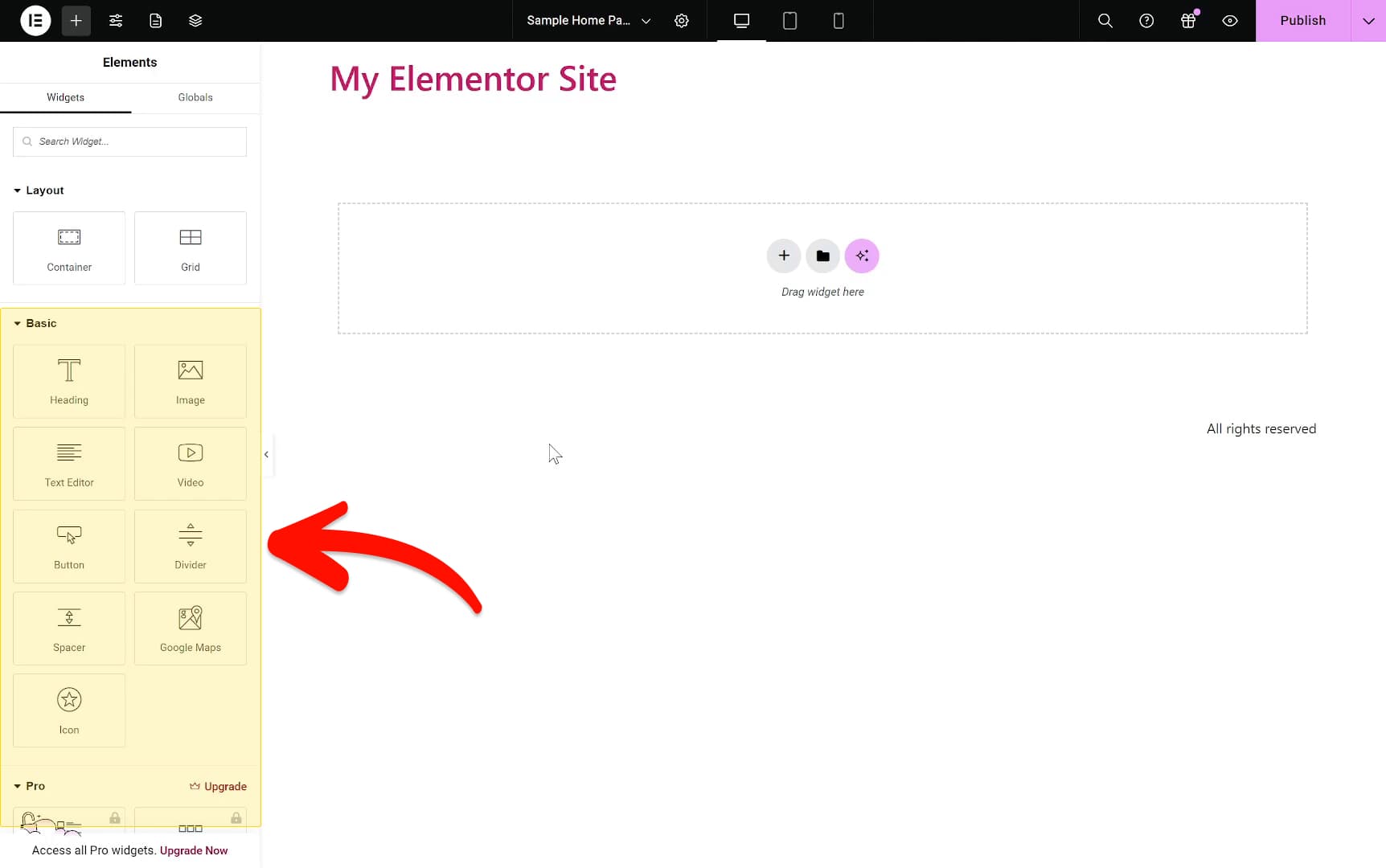Switch to mobile view mode

839,21
